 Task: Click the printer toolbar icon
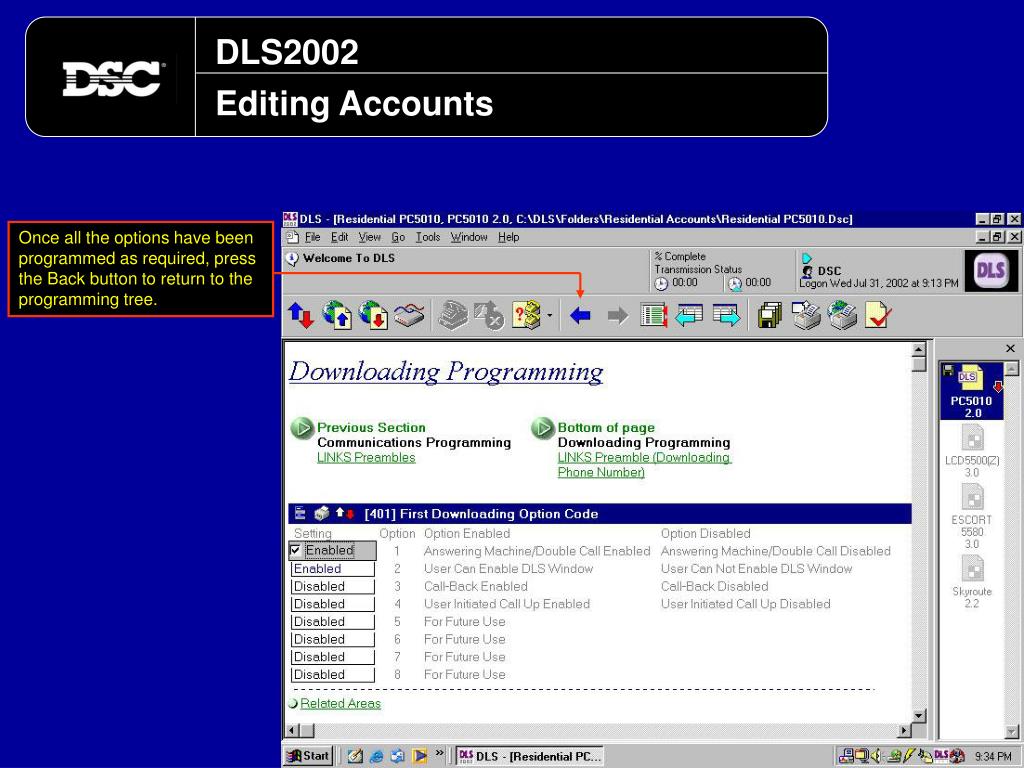click(x=807, y=315)
